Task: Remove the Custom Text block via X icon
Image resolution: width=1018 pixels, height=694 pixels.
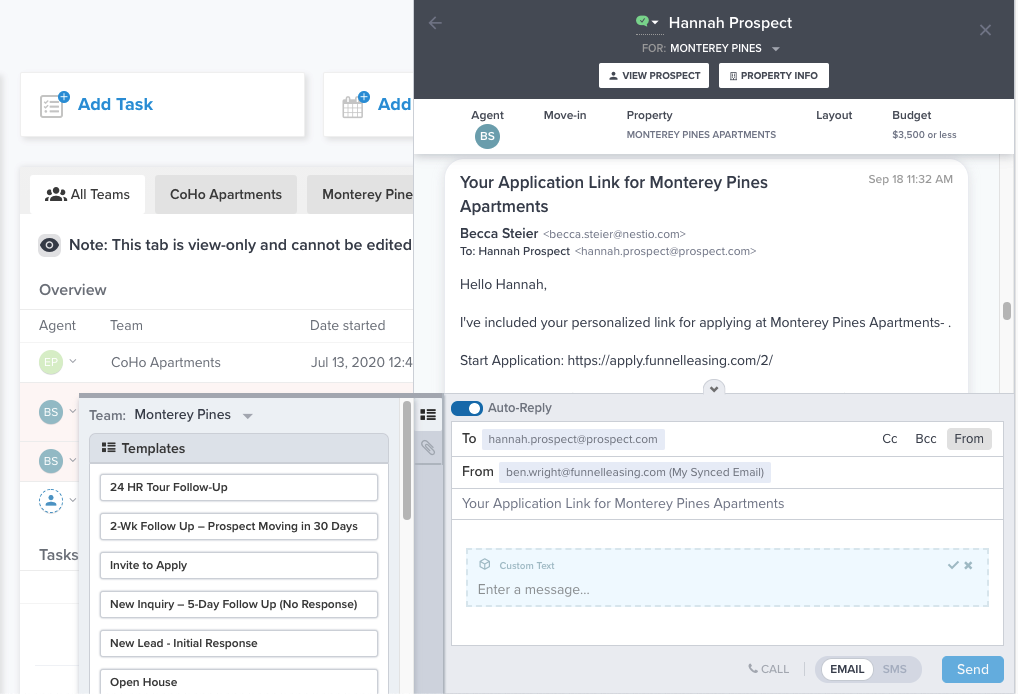Action: coord(967,564)
